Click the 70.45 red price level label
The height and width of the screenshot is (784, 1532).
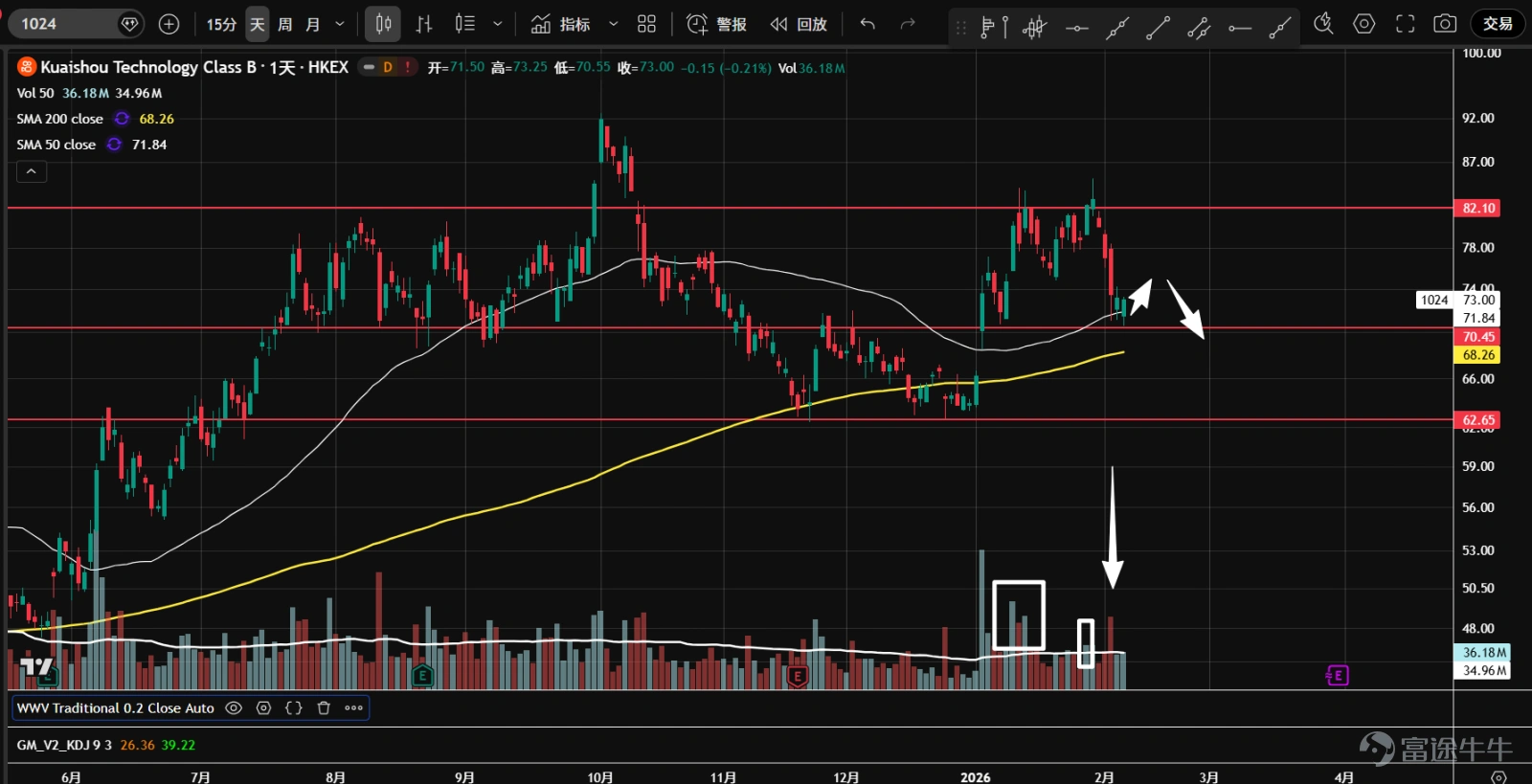pos(1477,337)
